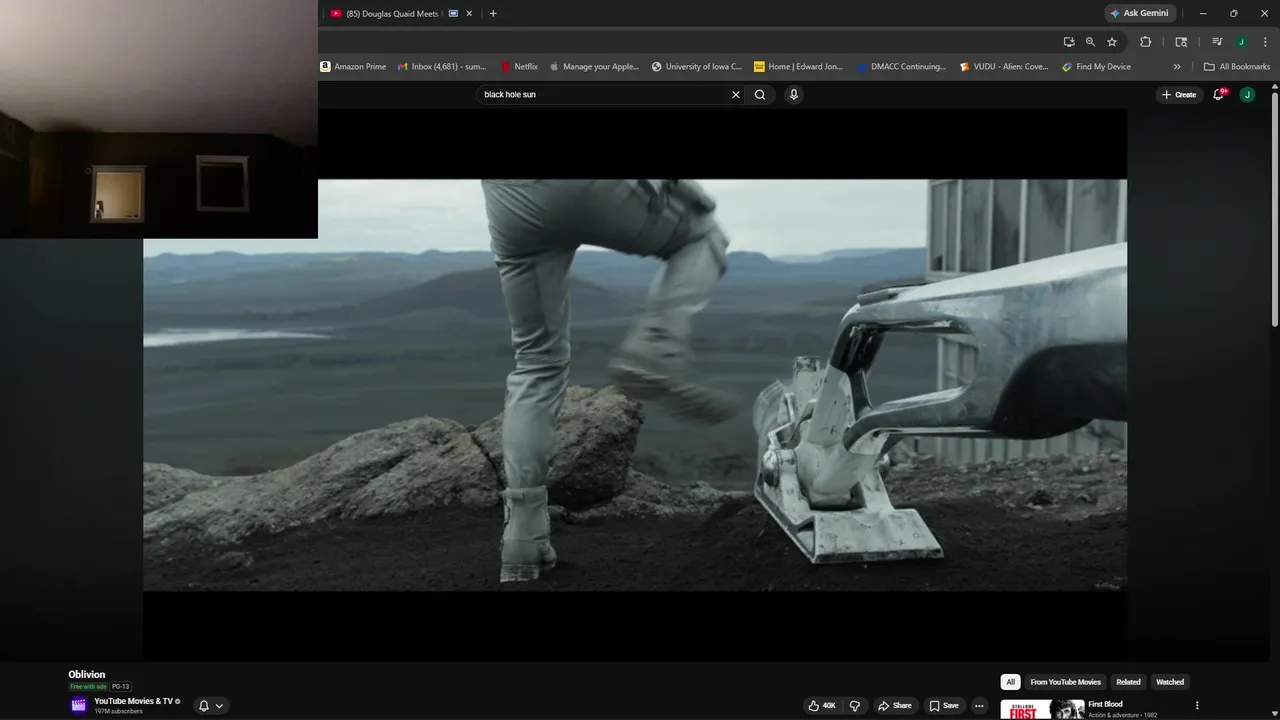This screenshot has height=720, width=1280.
Task: Open the Chrome Extensions puzzle icon
Action: (1146, 42)
